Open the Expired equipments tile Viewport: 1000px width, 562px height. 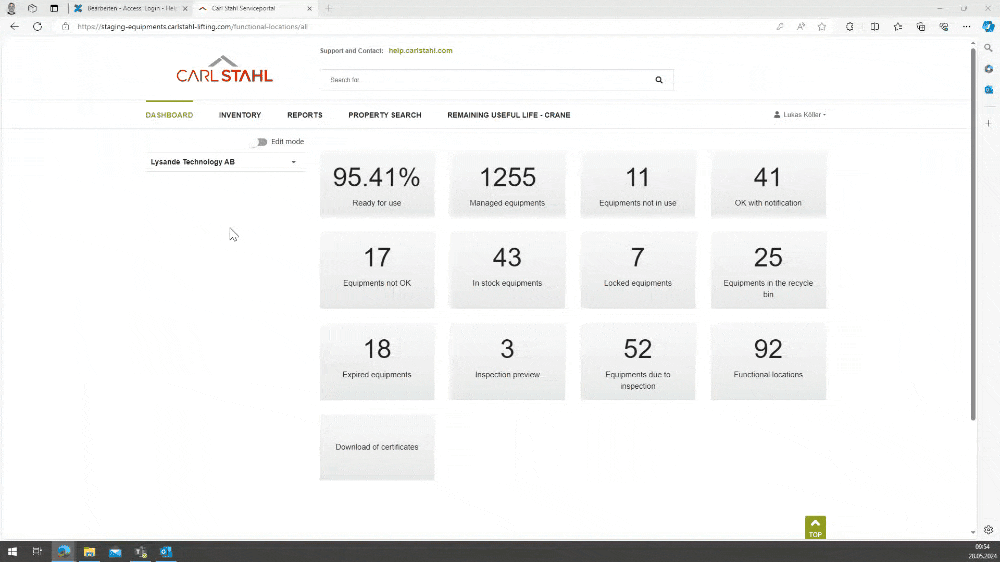[377, 361]
